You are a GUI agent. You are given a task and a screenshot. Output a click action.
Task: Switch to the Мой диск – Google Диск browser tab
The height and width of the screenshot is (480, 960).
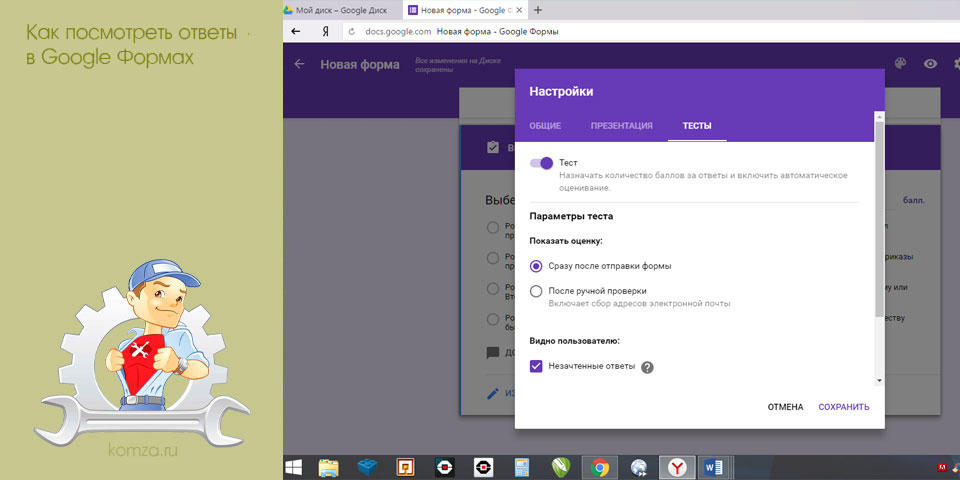pyautogui.click(x=340, y=10)
